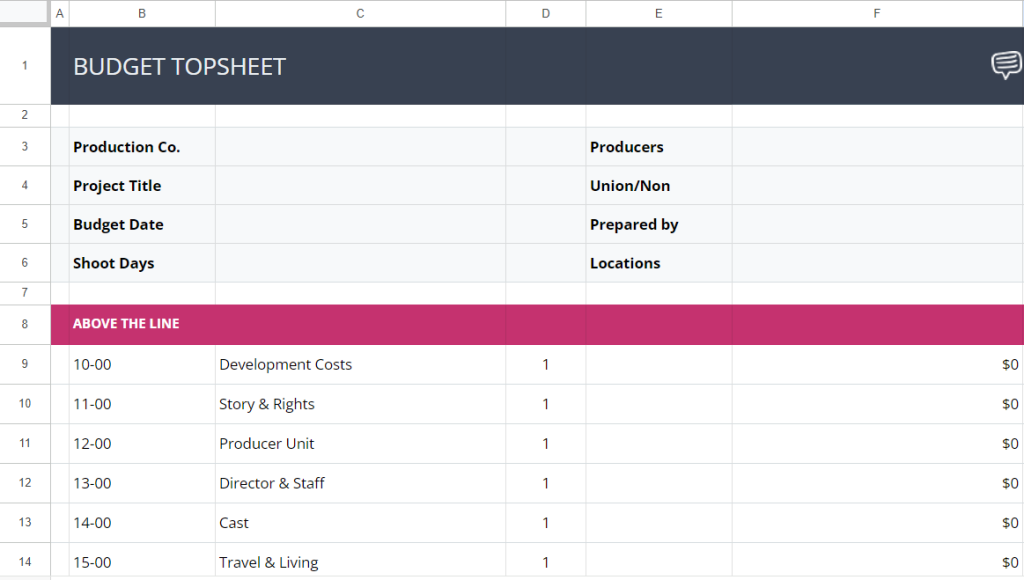The height and width of the screenshot is (580, 1024).
Task: Click account code 12-00
Action: tap(142, 443)
